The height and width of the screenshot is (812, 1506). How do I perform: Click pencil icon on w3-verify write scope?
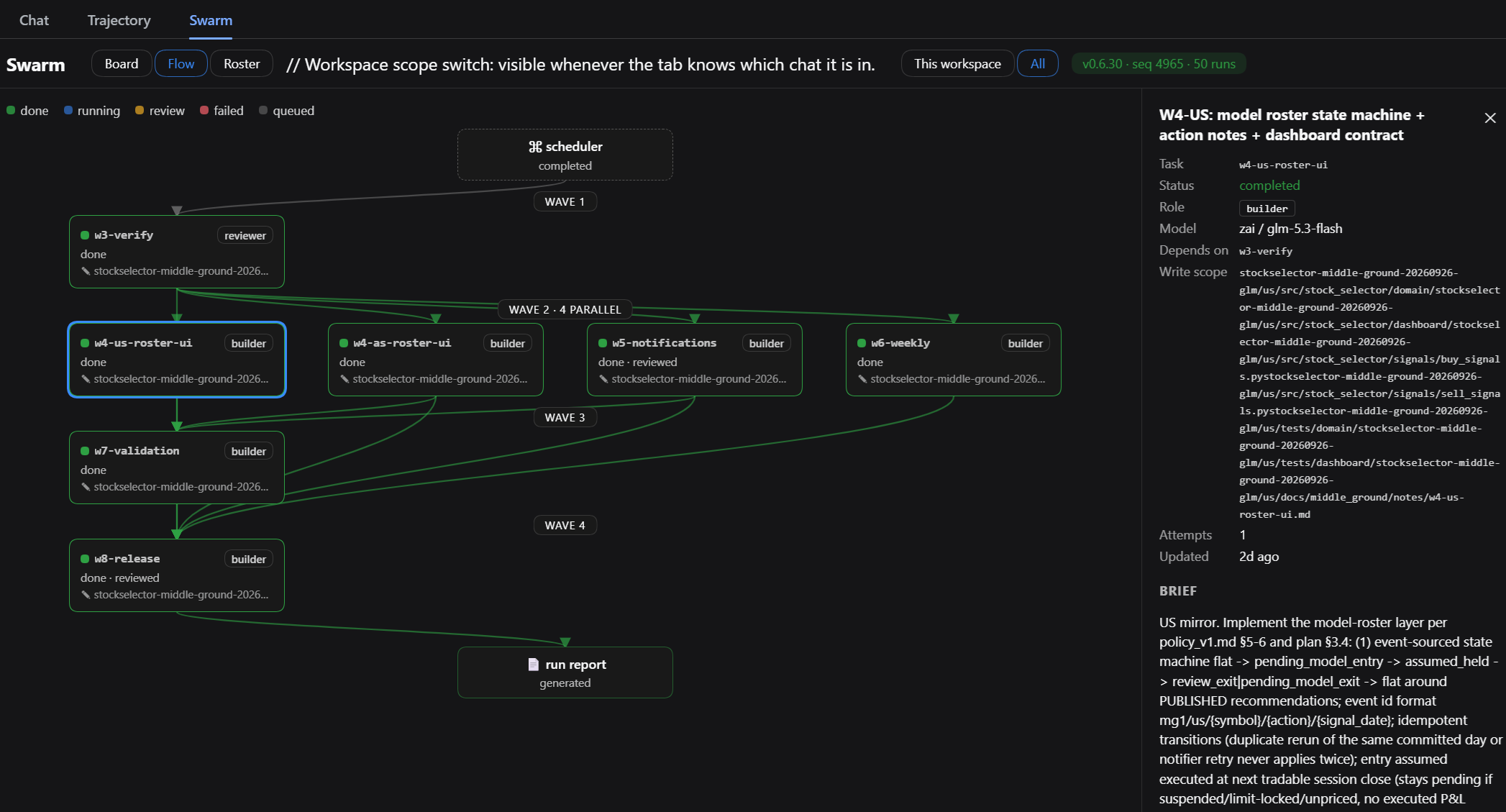click(x=86, y=271)
